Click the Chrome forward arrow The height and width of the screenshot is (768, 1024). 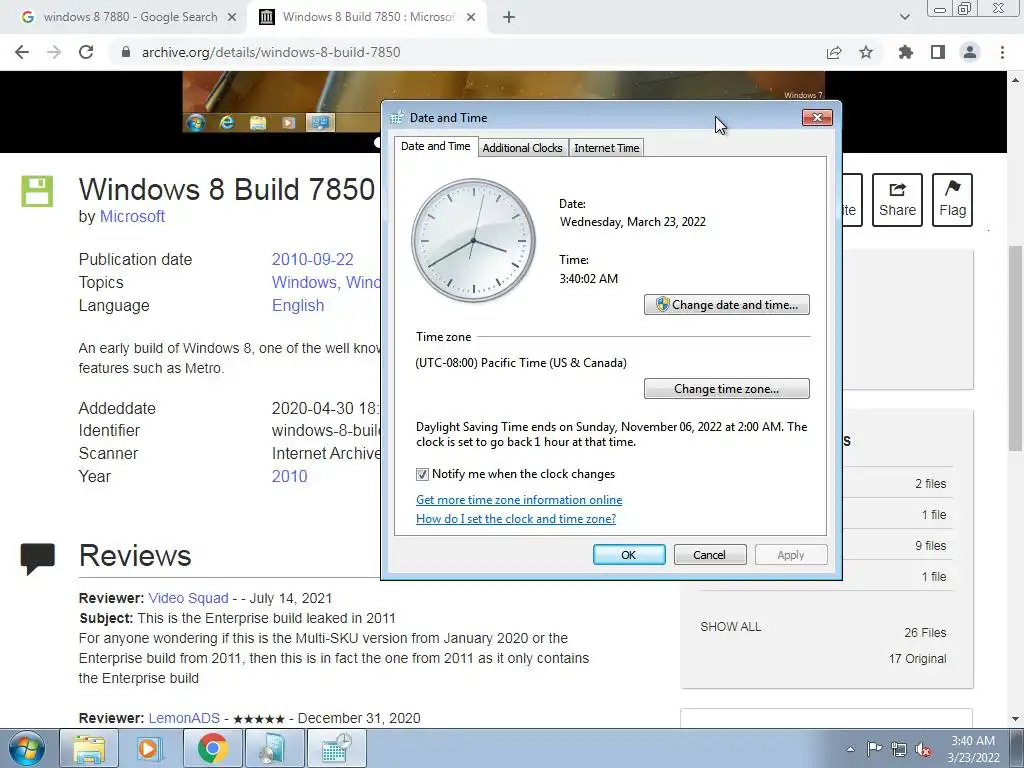54,52
